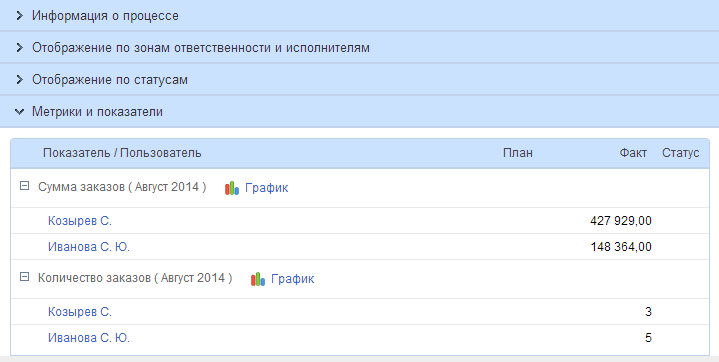
Task: Expand Информация о процессе chevron
Action: [x=19, y=16]
